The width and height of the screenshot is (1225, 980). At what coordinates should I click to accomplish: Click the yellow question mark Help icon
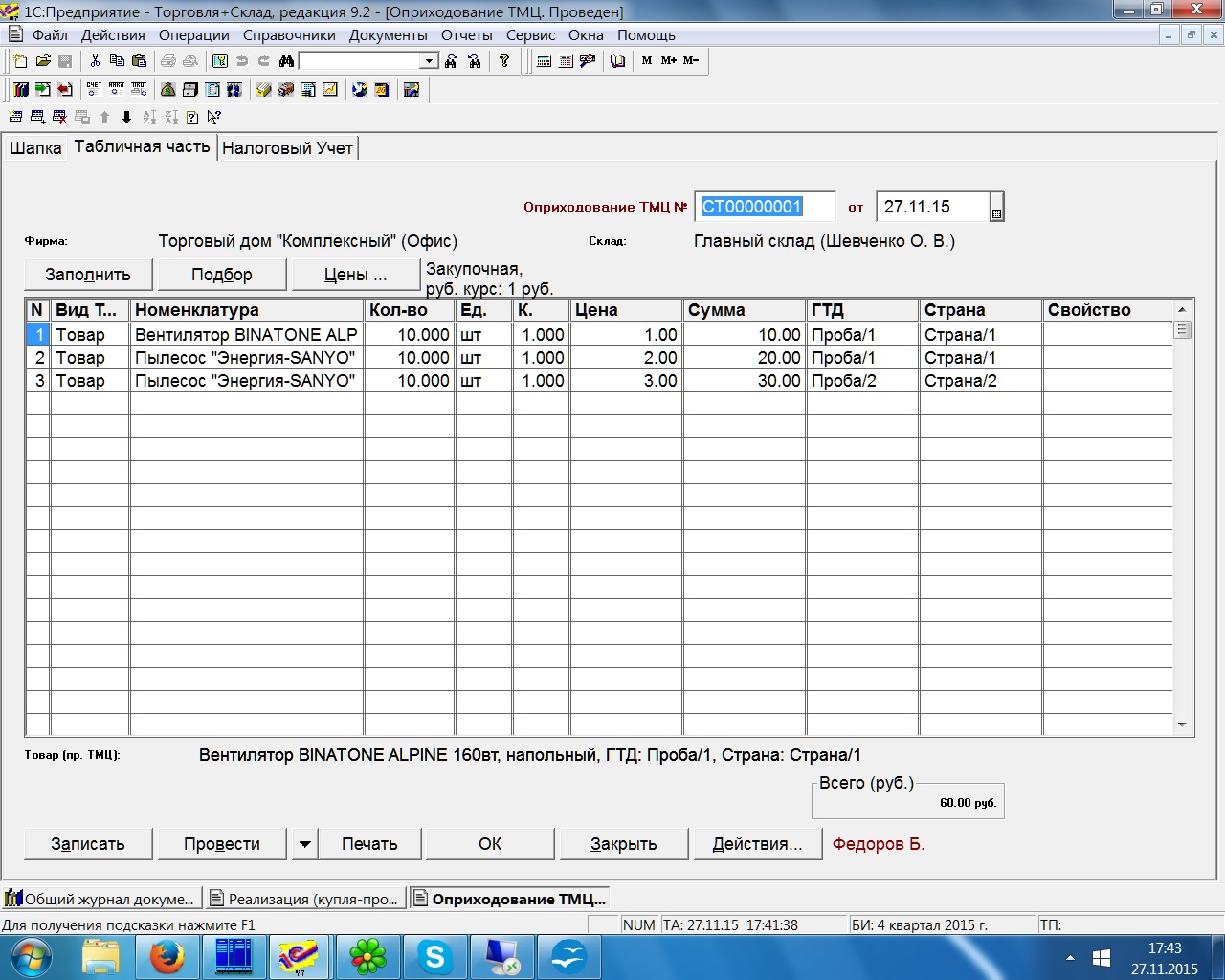(504, 61)
